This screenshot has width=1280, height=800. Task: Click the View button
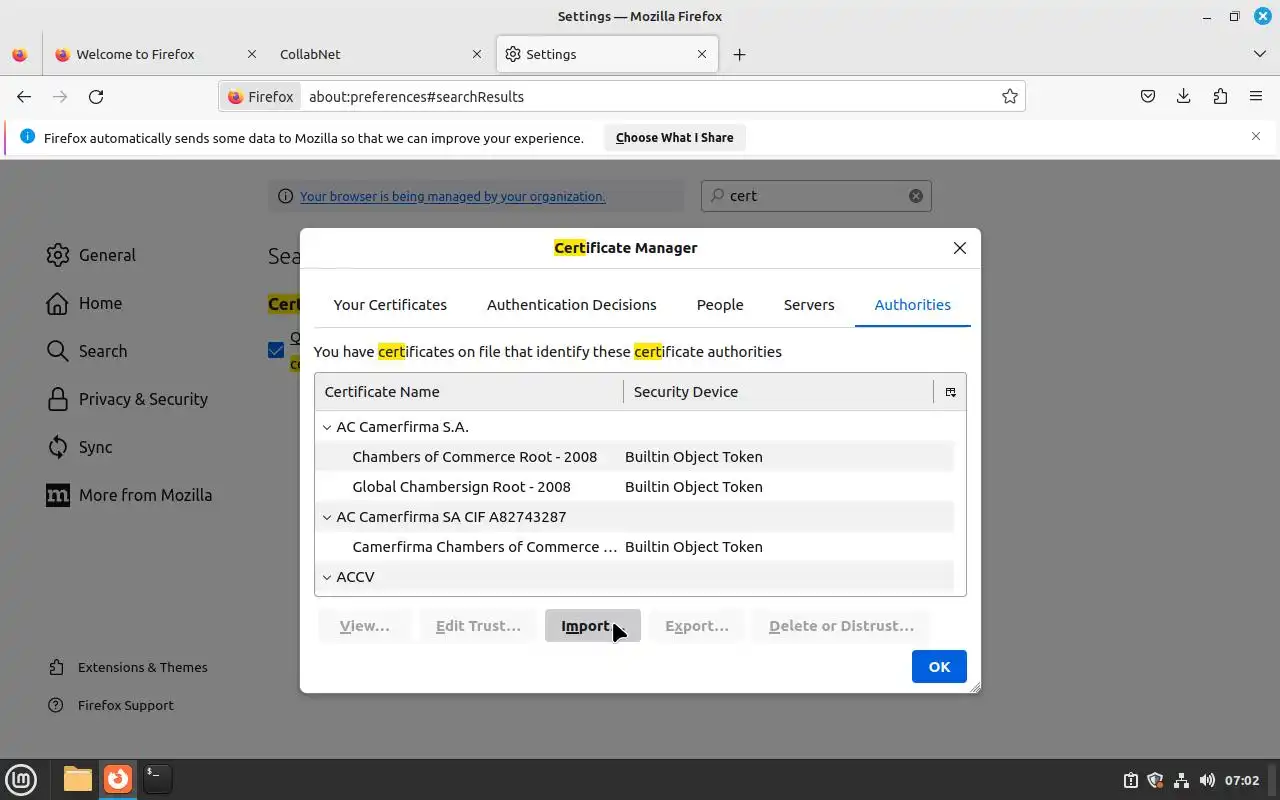(365, 626)
